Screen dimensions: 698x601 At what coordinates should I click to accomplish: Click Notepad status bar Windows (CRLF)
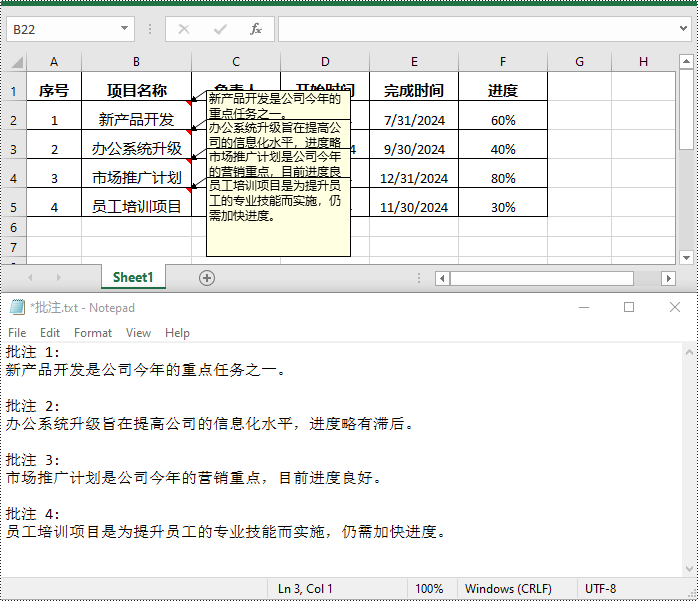(x=508, y=589)
